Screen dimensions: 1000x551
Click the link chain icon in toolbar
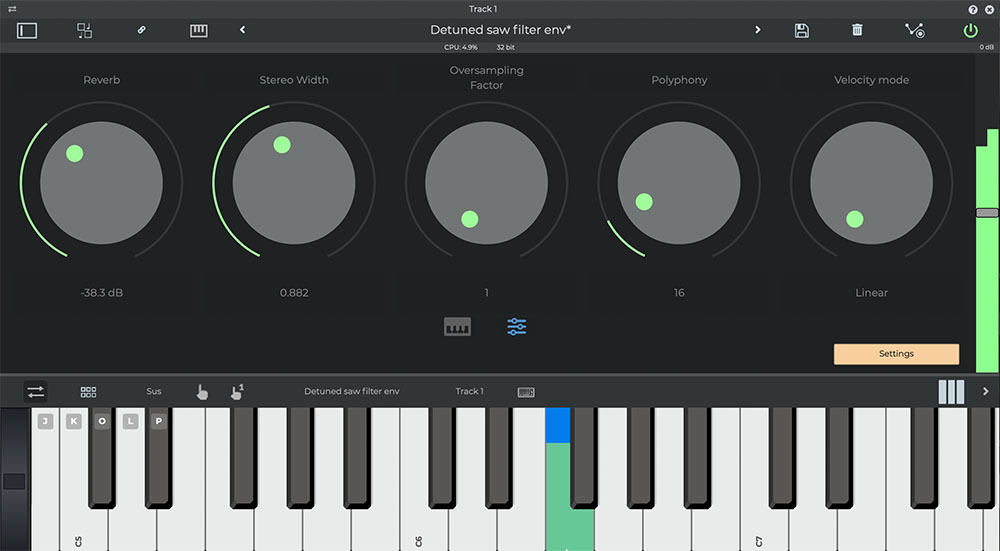(141, 30)
